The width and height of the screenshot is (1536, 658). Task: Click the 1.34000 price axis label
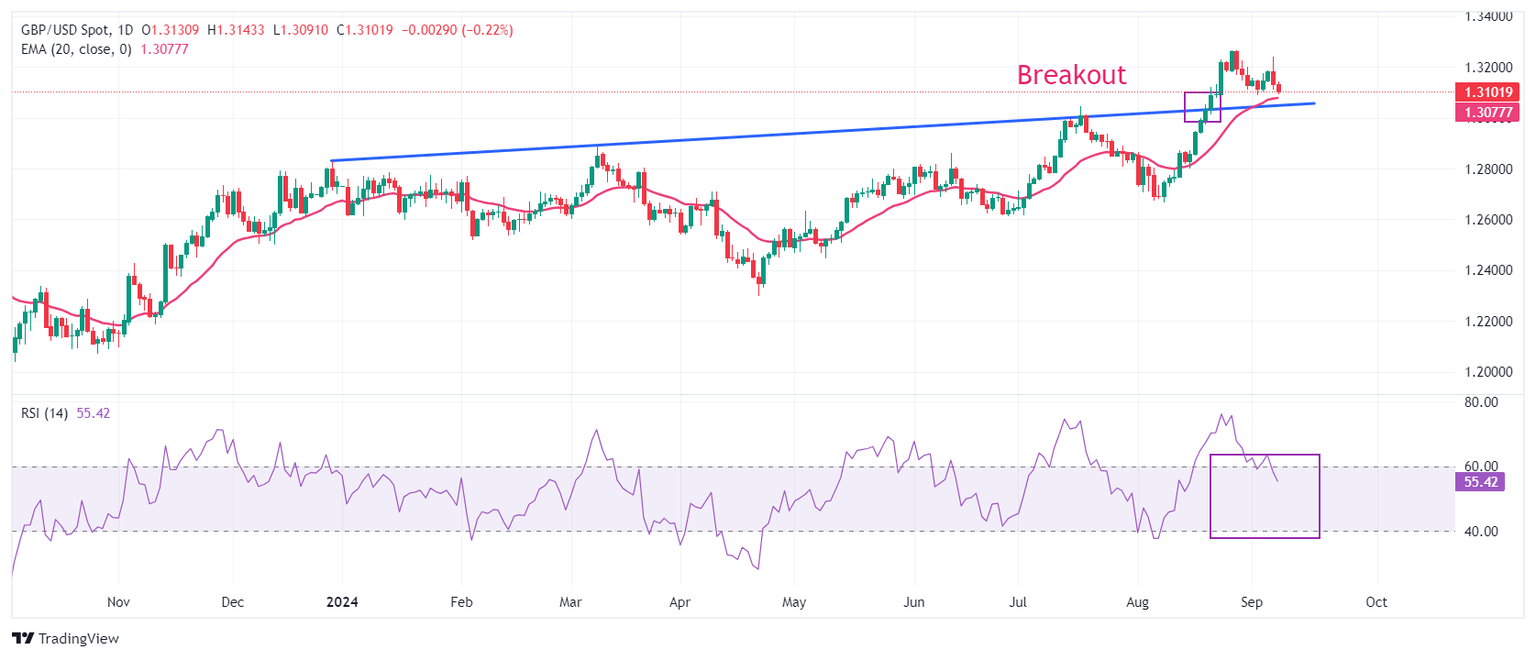1487,17
